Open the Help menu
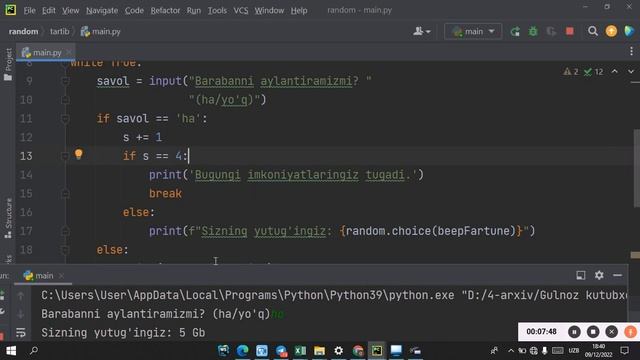 click(x=299, y=10)
